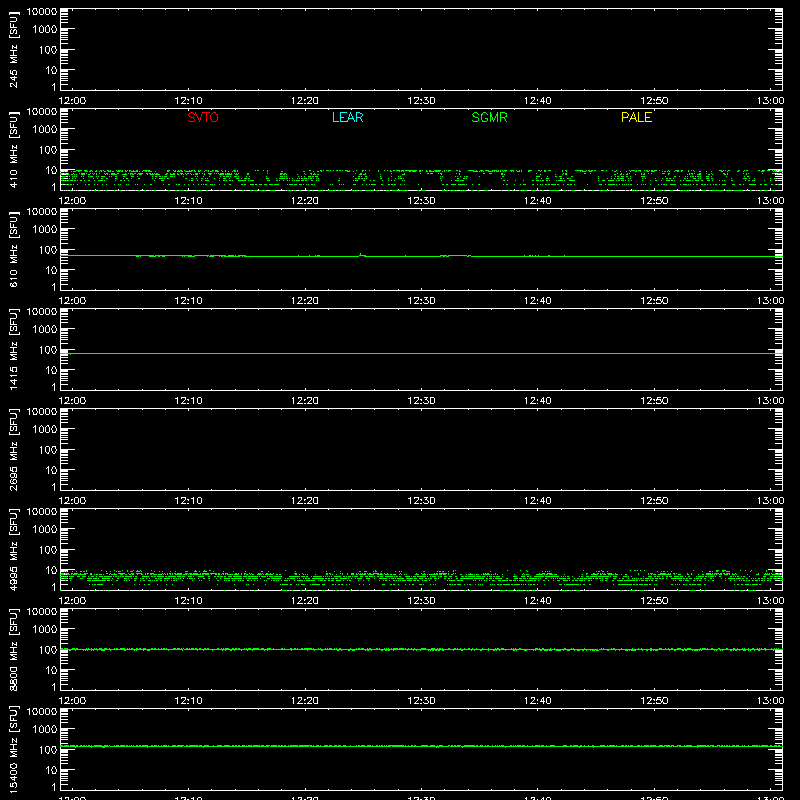Click the 1000 tick label on the 410 MHz axis
The height and width of the screenshot is (800, 800).
[45, 130]
